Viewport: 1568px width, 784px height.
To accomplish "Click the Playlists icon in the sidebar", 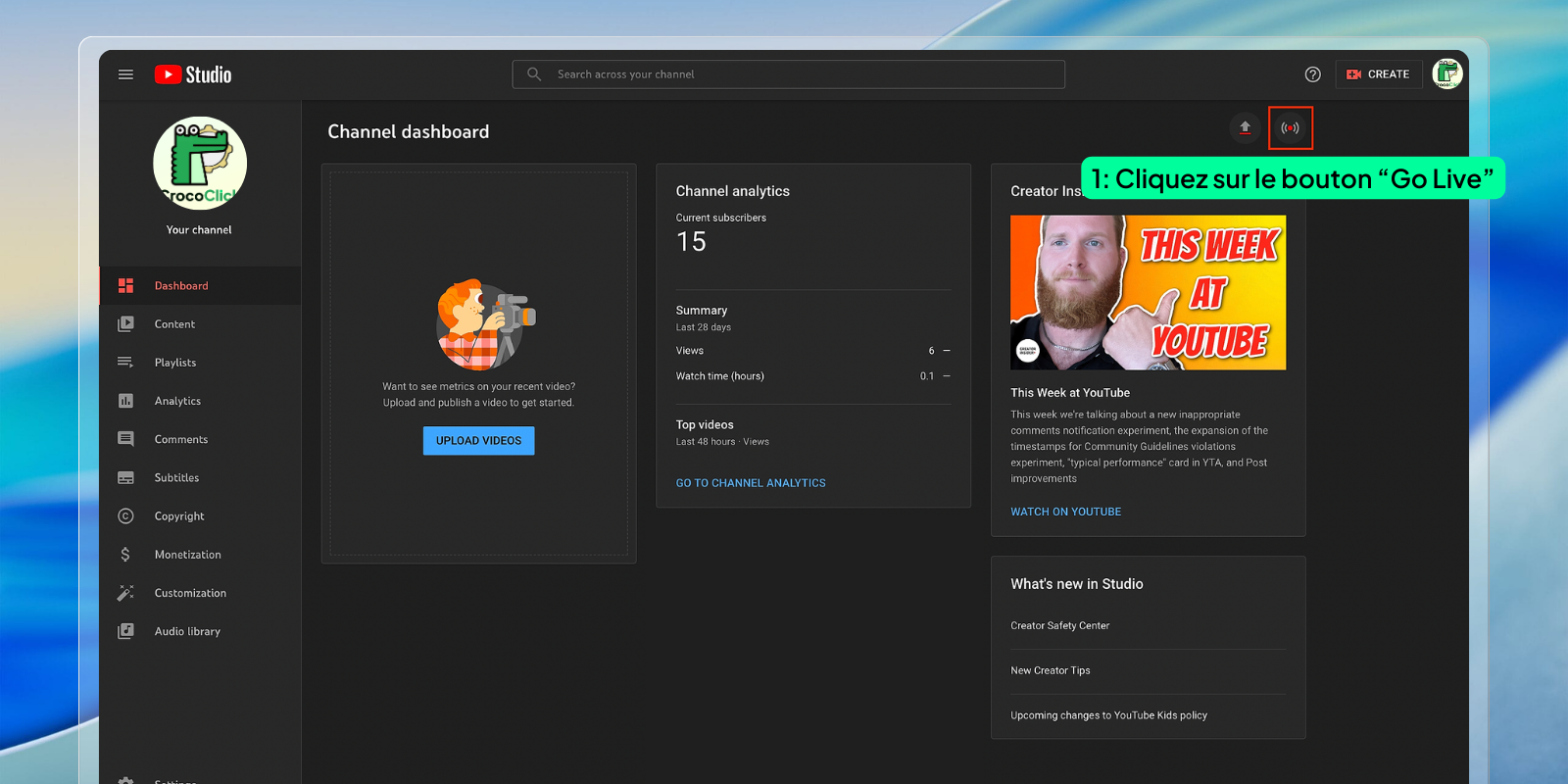I will (125, 363).
